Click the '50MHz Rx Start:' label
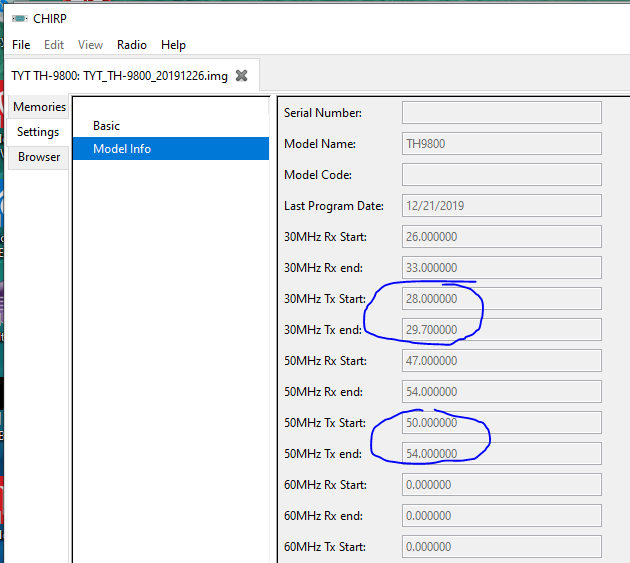Viewport: 630px width, 563px height. pos(325,360)
